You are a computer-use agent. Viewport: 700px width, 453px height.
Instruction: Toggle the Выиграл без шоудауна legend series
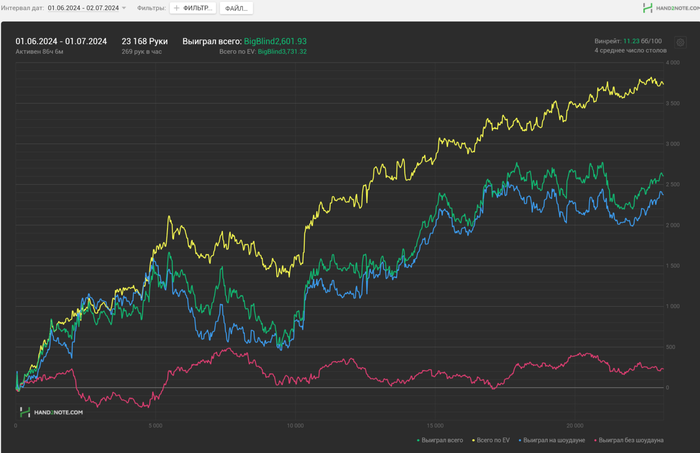click(629, 440)
